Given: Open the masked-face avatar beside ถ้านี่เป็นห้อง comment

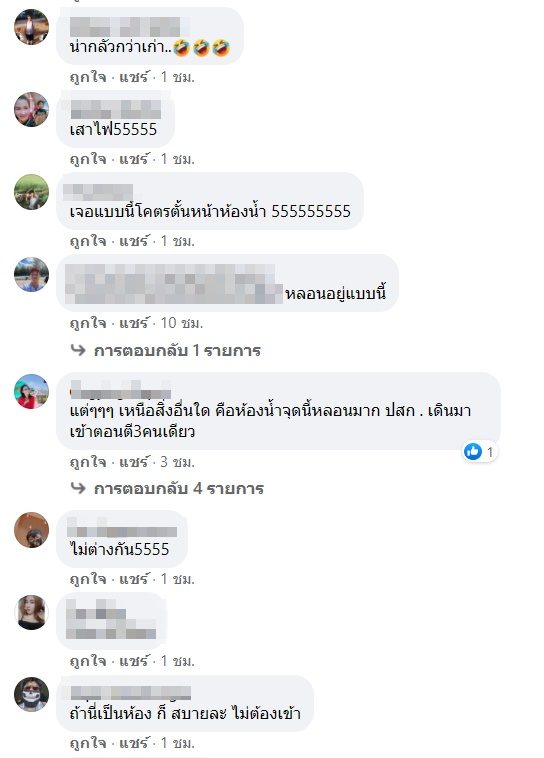Looking at the screenshot, I should pyautogui.click(x=31, y=695).
